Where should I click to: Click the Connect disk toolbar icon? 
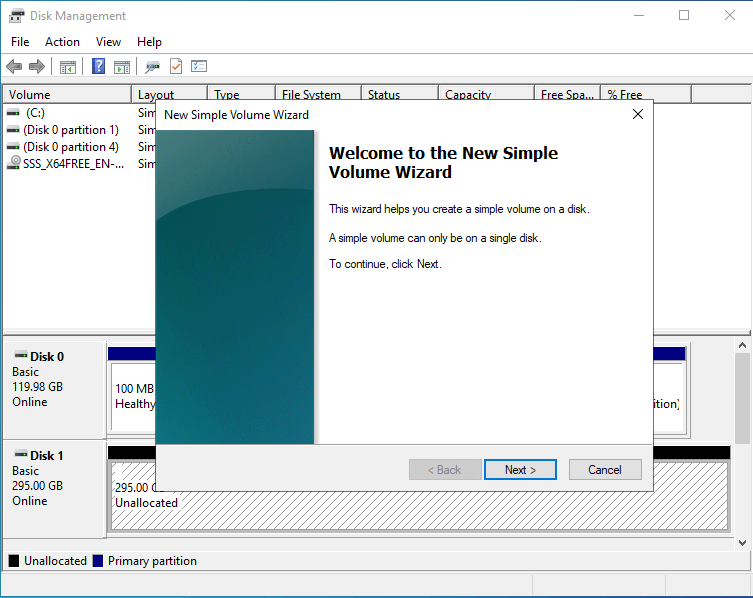tap(152, 67)
